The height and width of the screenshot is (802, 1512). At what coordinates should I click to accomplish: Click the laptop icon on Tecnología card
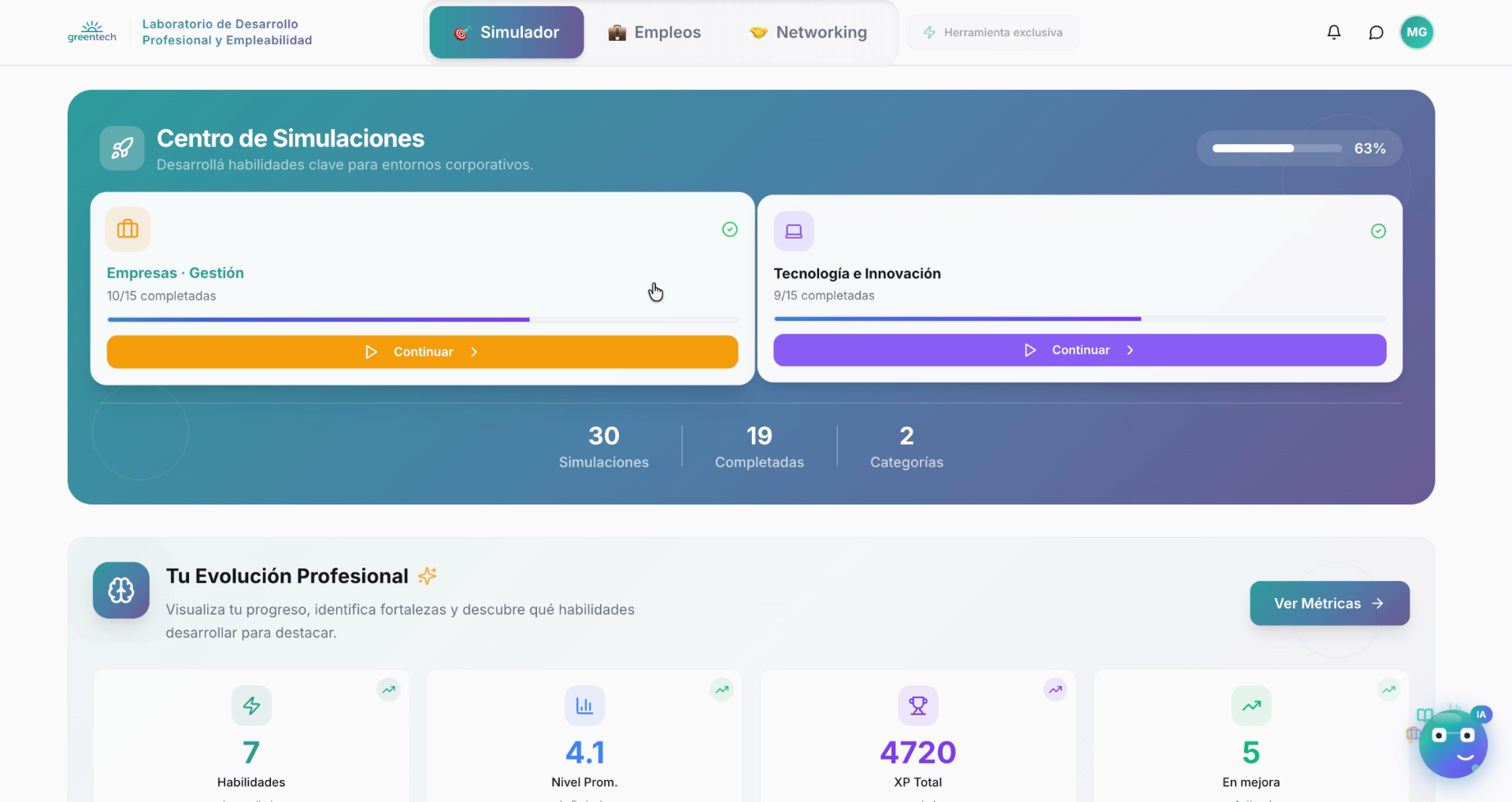[794, 231]
